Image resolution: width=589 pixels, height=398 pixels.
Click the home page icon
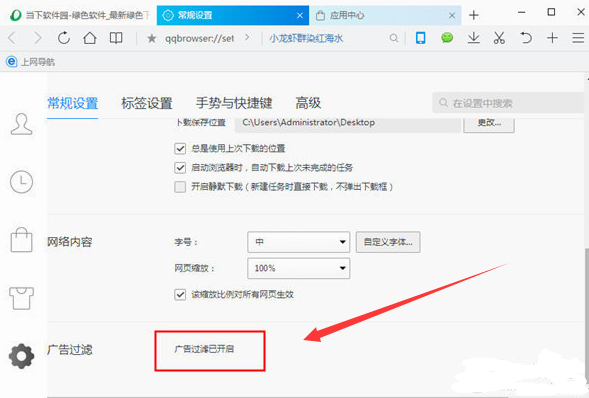(x=90, y=38)
